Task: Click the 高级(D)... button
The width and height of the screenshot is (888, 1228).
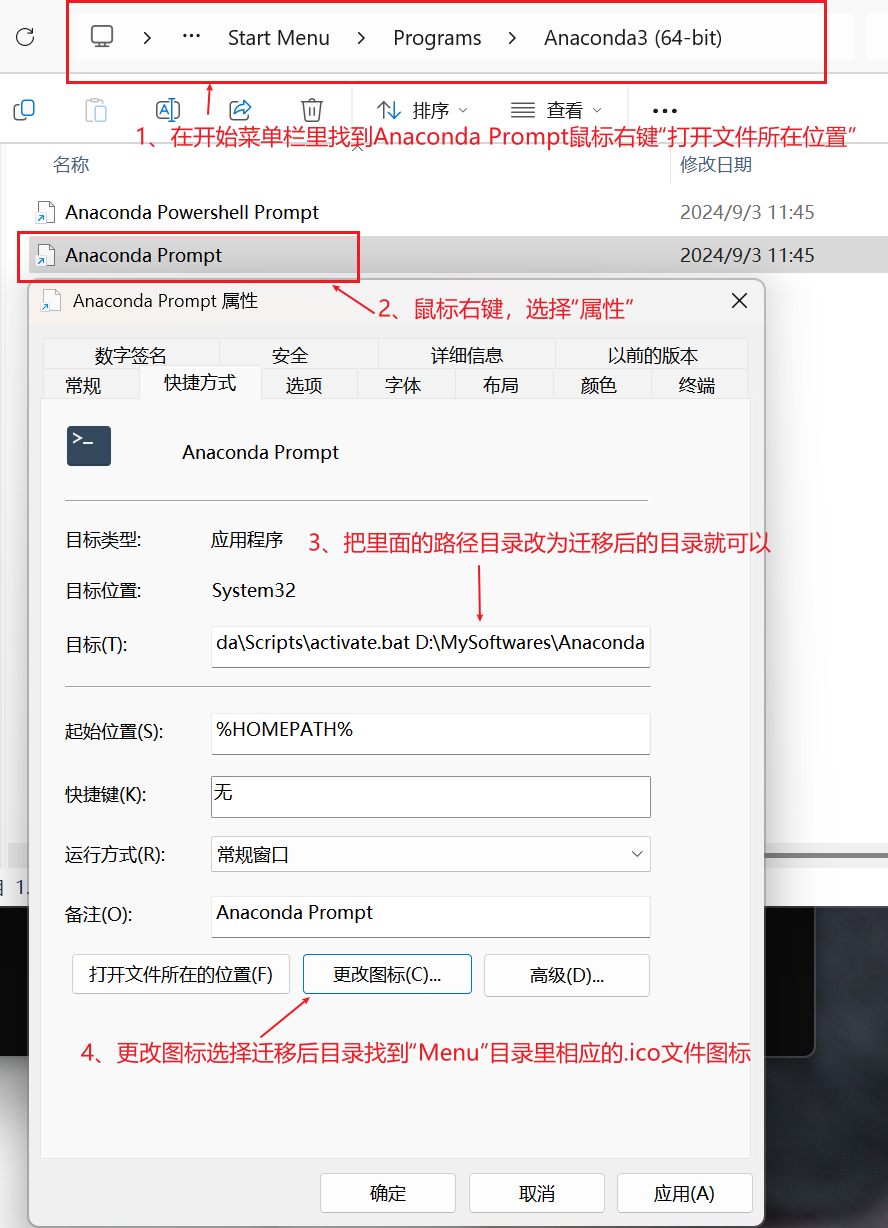Action: (x=567, y=975)
